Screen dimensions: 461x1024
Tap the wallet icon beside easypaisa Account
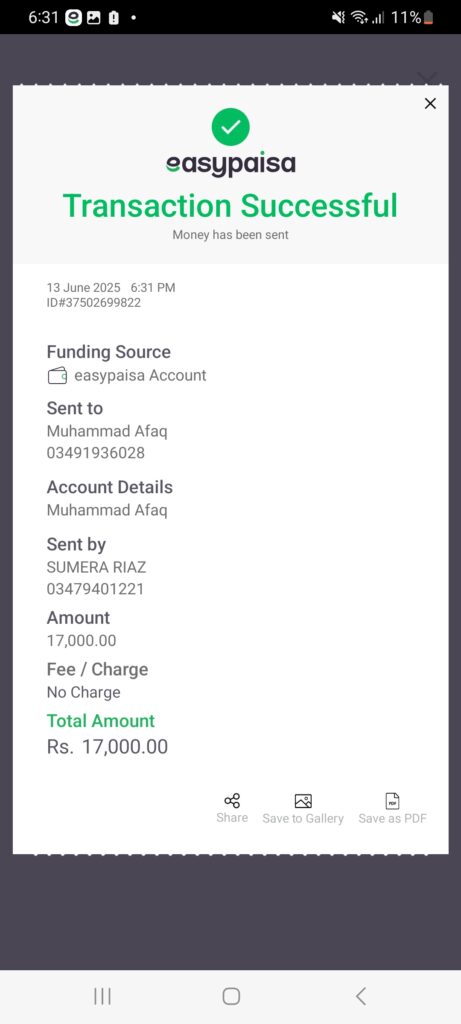57,376
